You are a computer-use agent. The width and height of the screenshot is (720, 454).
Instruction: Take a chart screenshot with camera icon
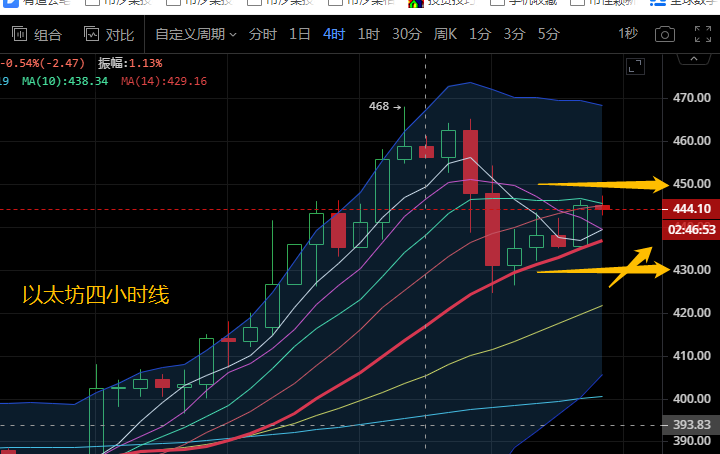point(664,35)
